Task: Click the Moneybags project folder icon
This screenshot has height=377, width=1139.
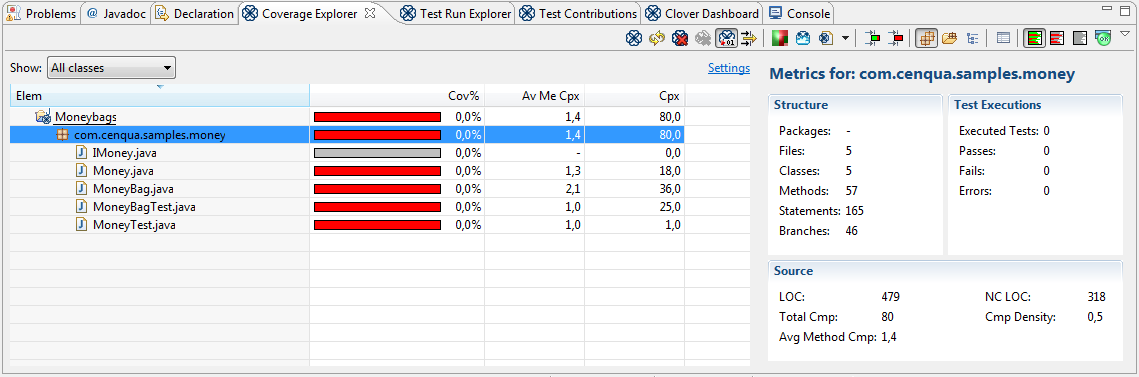Action: tap(42, 116)
